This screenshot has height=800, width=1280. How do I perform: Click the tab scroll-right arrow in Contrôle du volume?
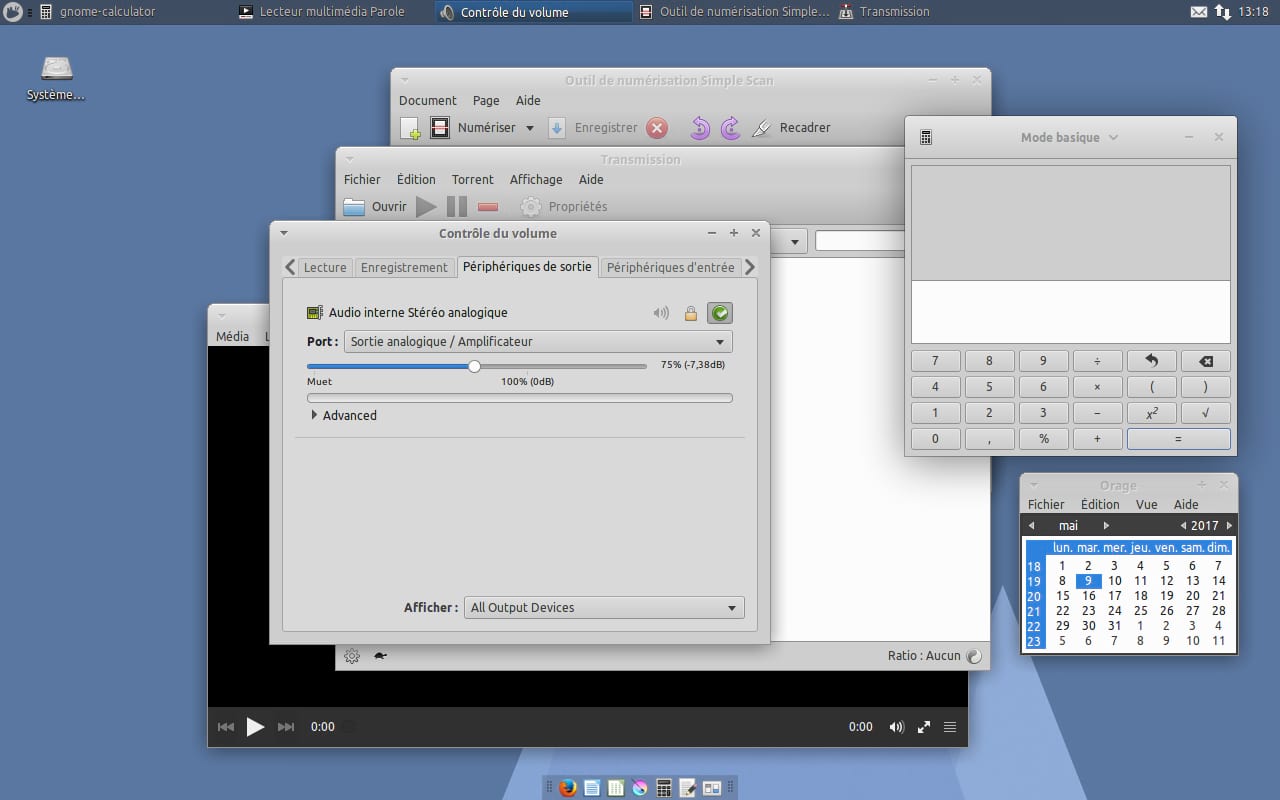[x=750, y=267]
